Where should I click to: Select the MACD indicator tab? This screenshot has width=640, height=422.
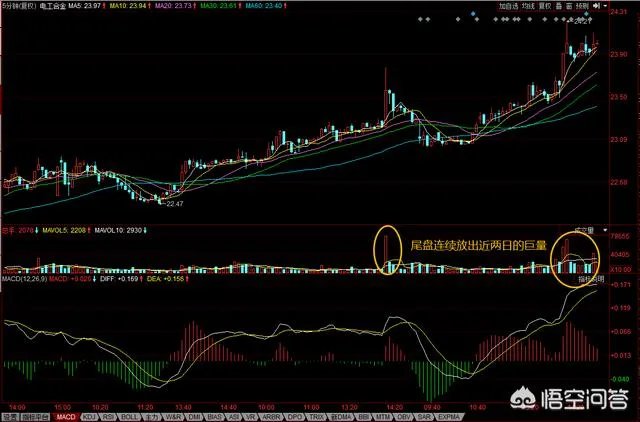(x=65, y=415)
